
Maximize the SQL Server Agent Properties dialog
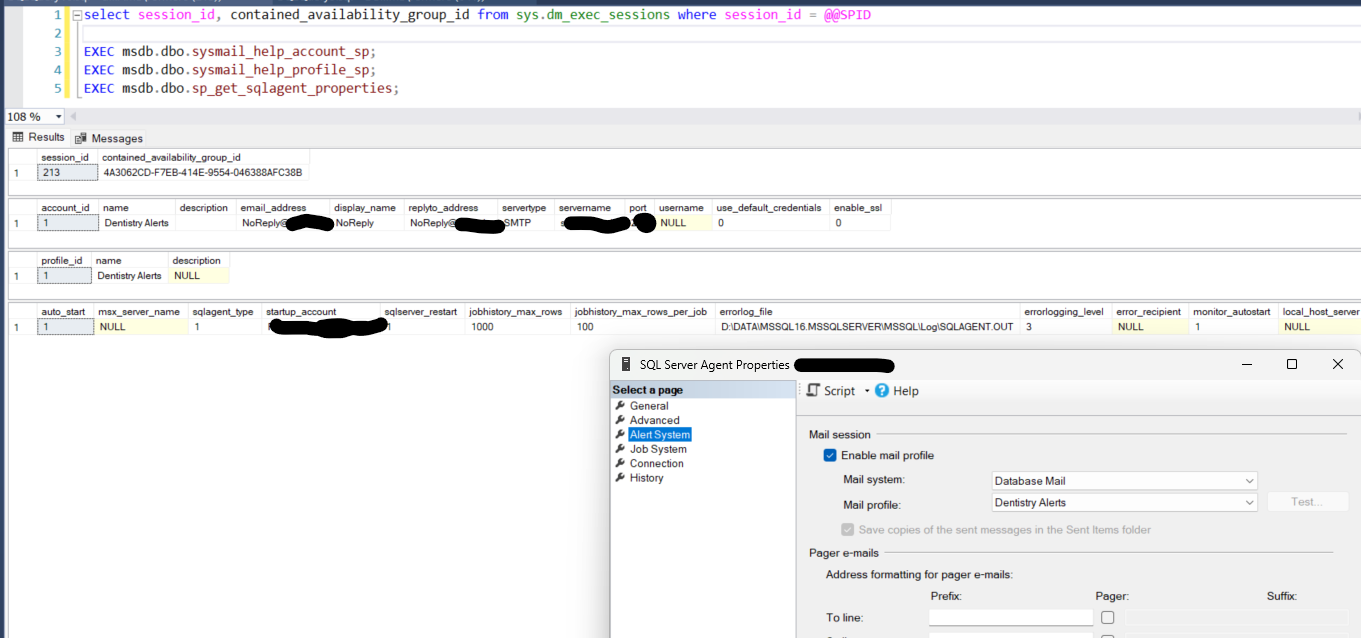1292,365
